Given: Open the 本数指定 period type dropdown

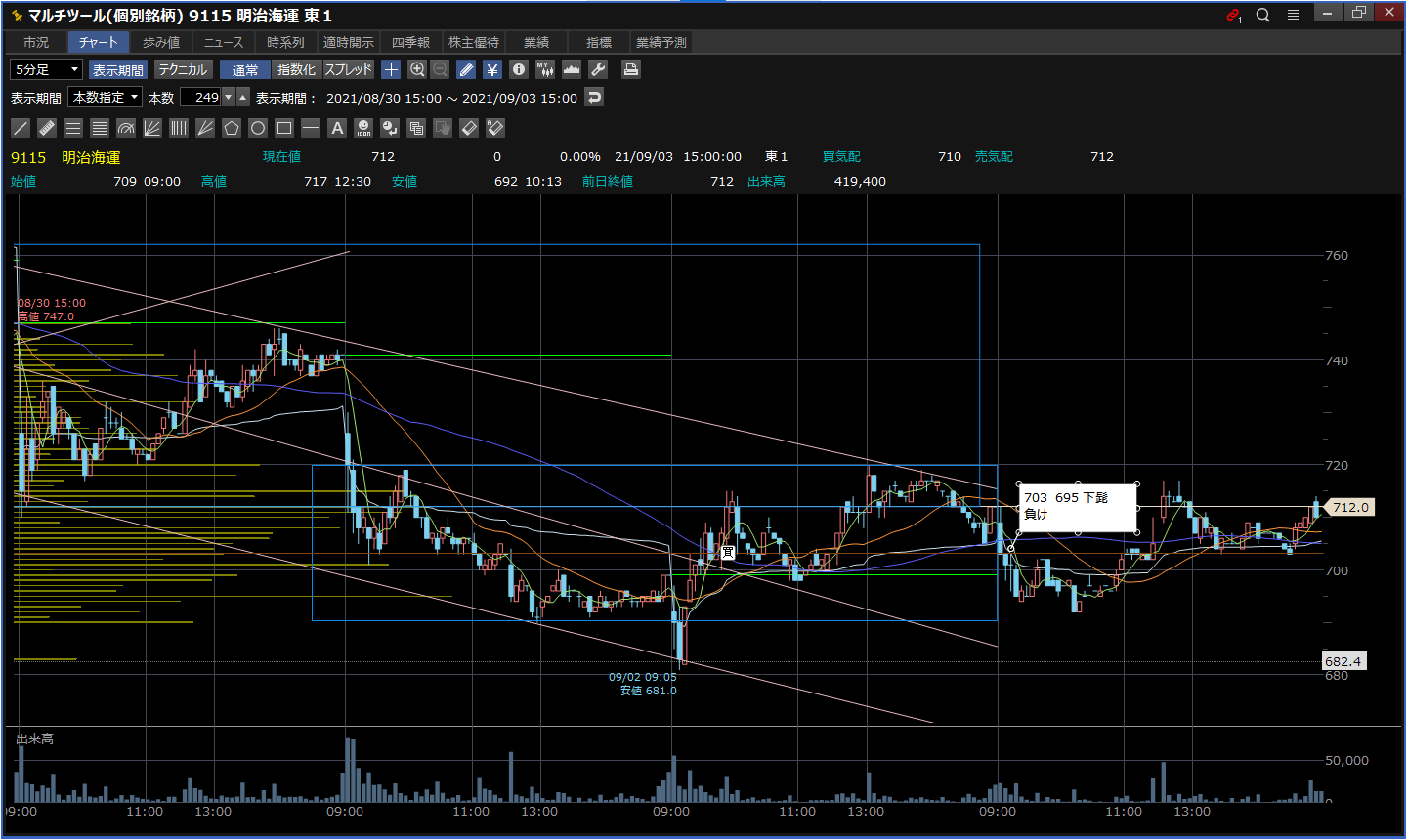Looking at the screenshot, I should [x=105, y=97].
